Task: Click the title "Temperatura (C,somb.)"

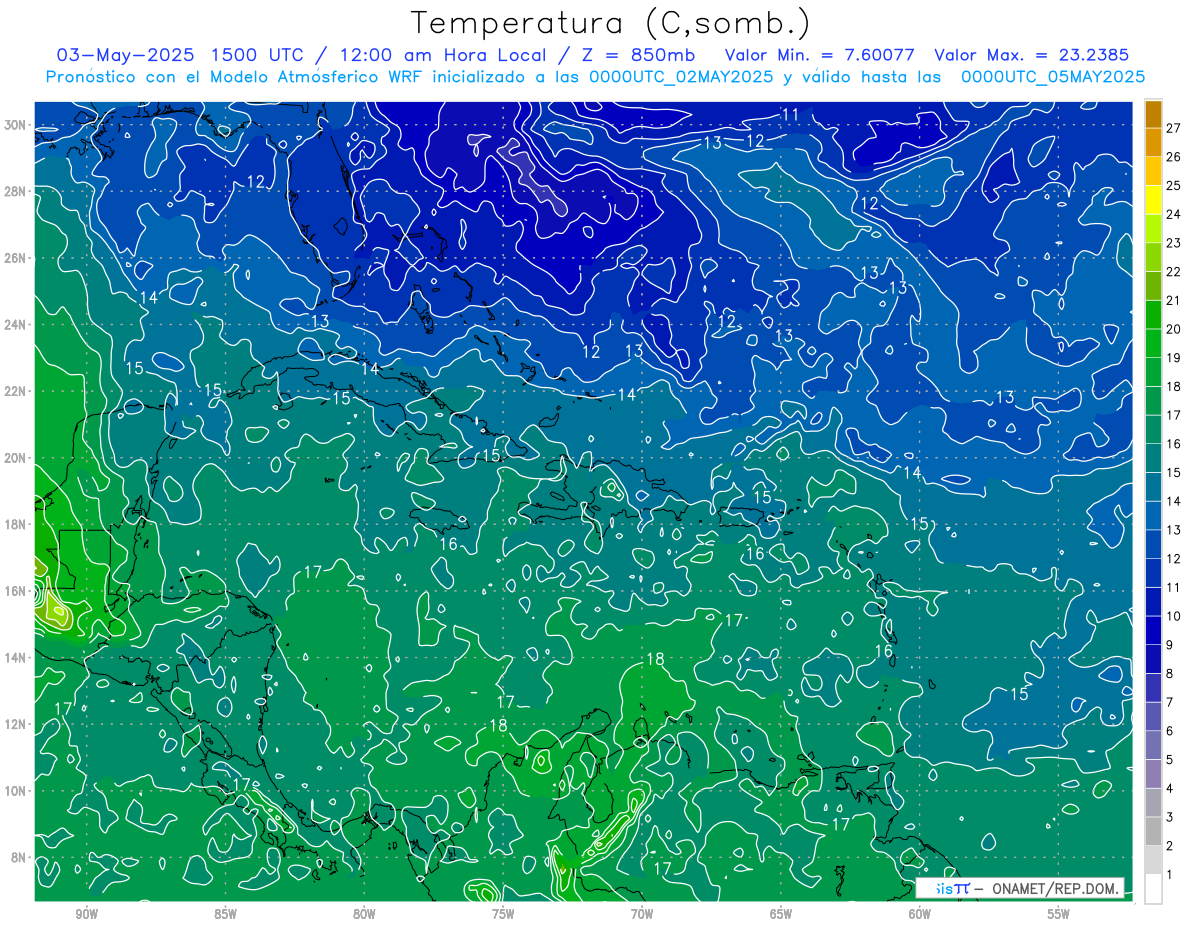Action: [x=611, y=23]
